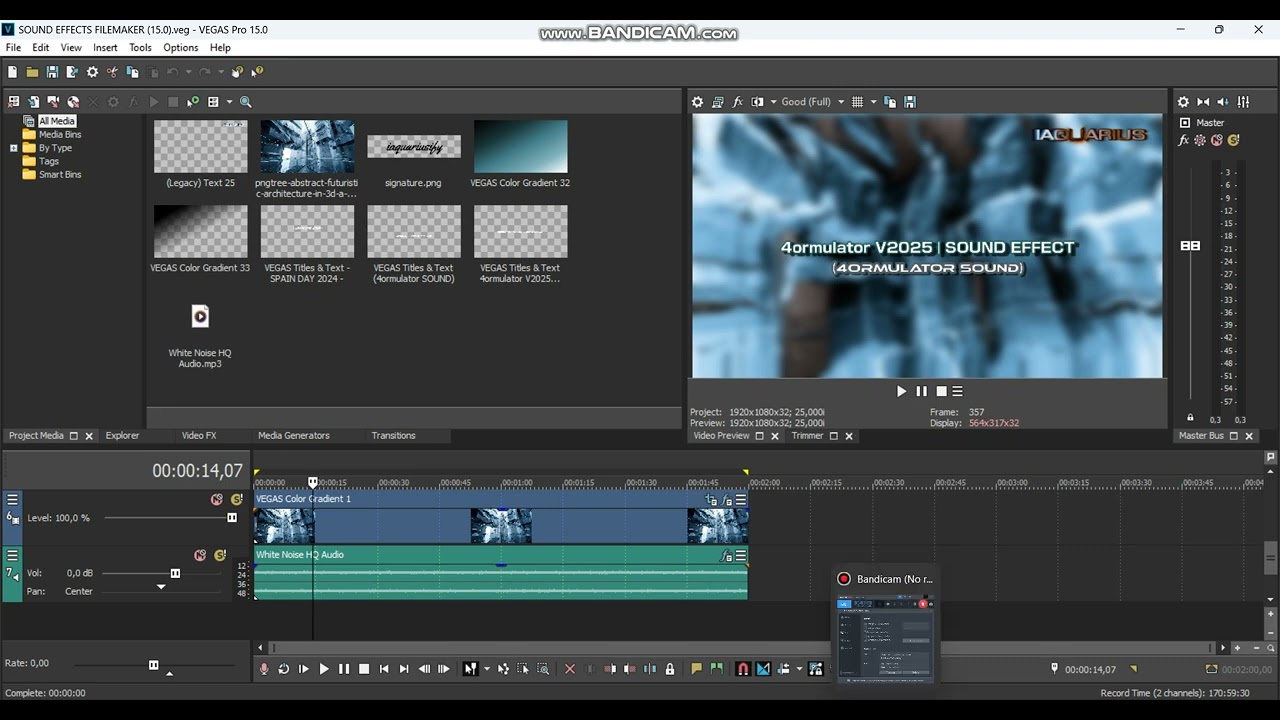Adjust the video track Level slider
1280x720 pixels.
[x=232, y=518]
